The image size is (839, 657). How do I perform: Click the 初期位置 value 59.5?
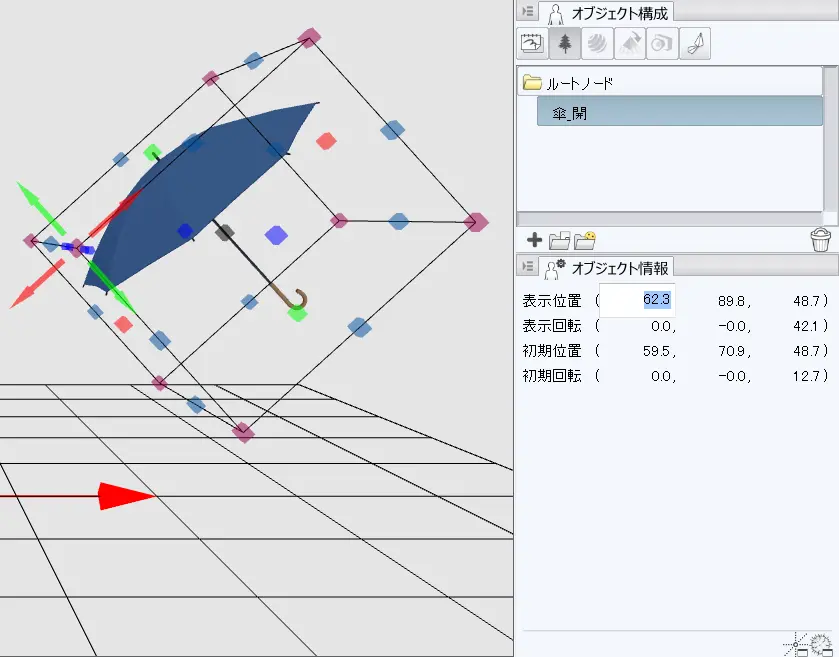tap(659, 351)
